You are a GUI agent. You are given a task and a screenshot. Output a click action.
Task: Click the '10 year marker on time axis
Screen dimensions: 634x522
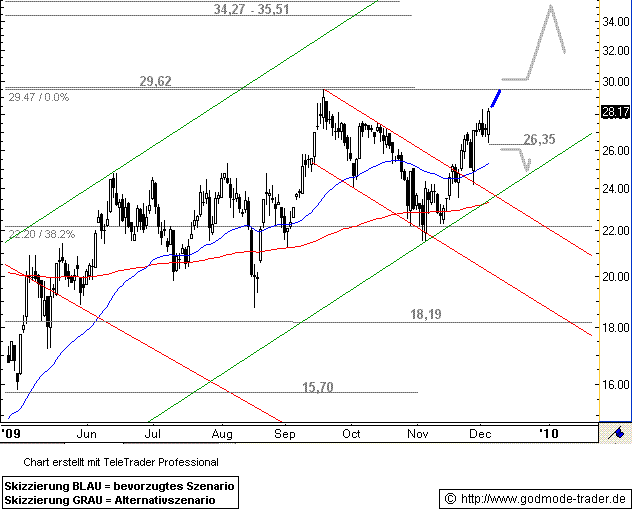(x=549, y=434)
